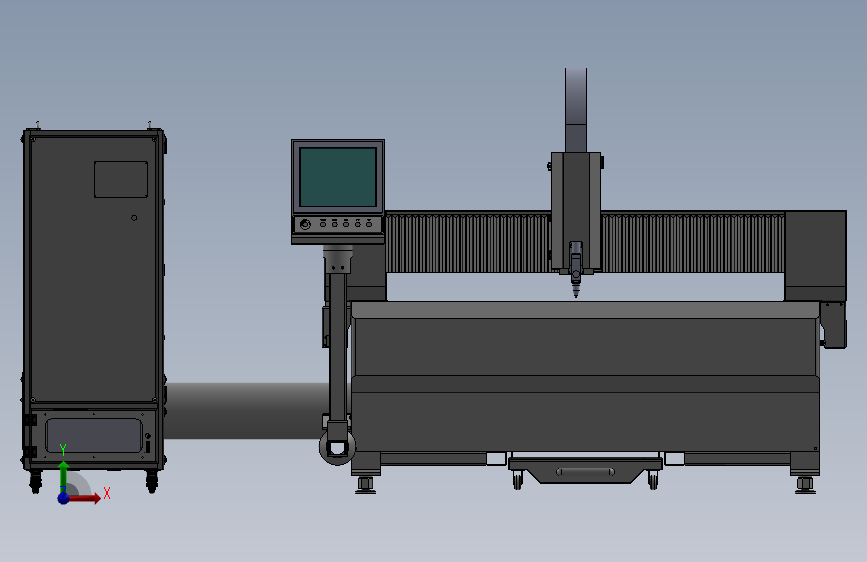Image resolution: width=867 pixels, height=562 pixels.
Task: Select the green monitor screen of the control console
Action: pyautogui.click(x=338, y=177)
